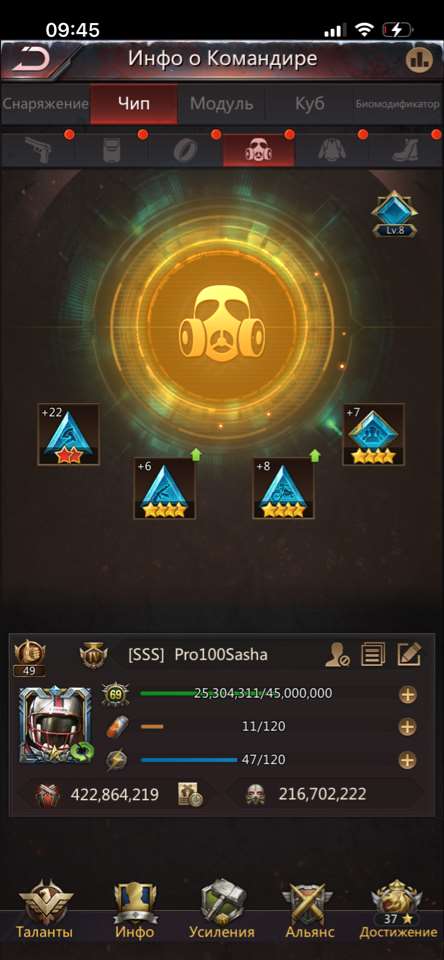Open the statistics bar chart icon
Viewport: 444px width, 960px height.
[418, 59]
